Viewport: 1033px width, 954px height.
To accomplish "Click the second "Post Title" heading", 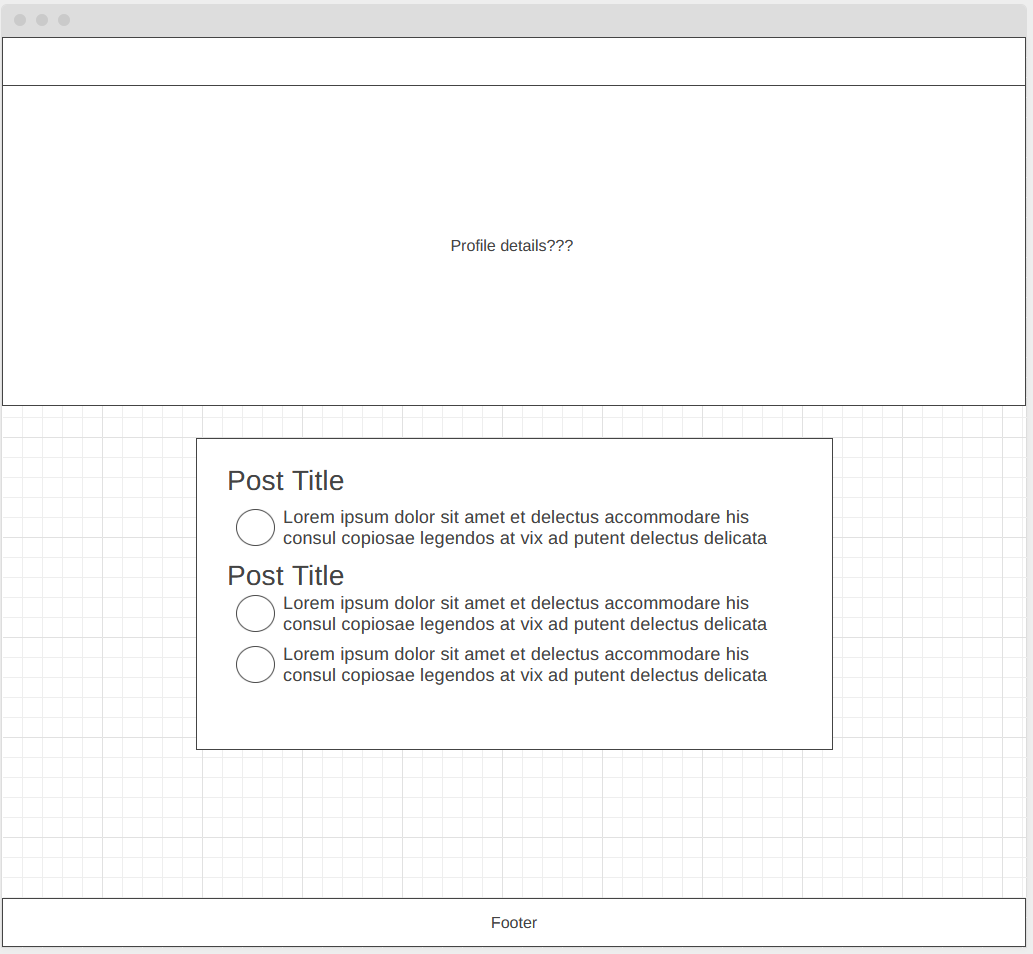I will tap(285, 575).
